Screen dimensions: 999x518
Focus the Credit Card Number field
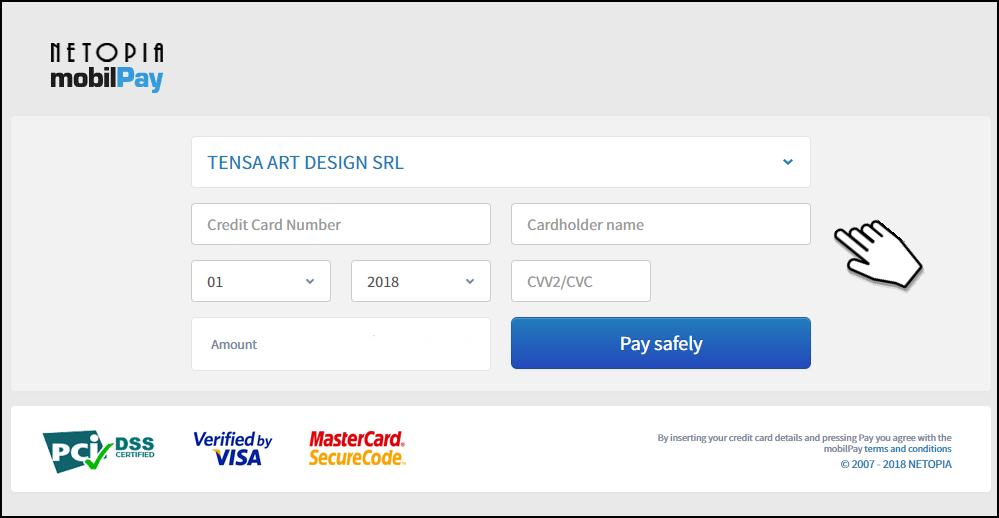pos(341,224)
